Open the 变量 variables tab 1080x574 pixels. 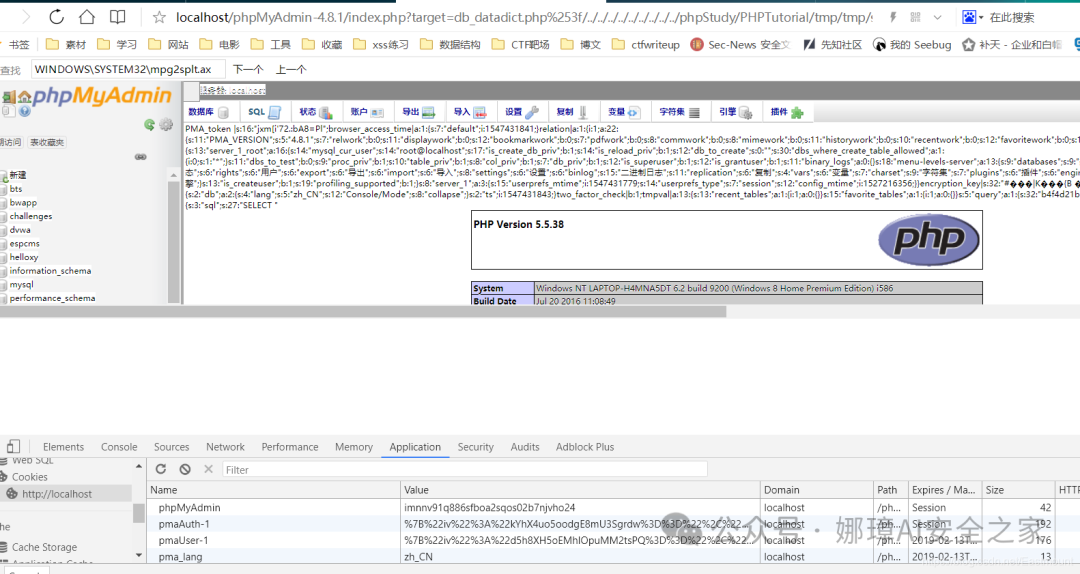(x=624, y=112)
